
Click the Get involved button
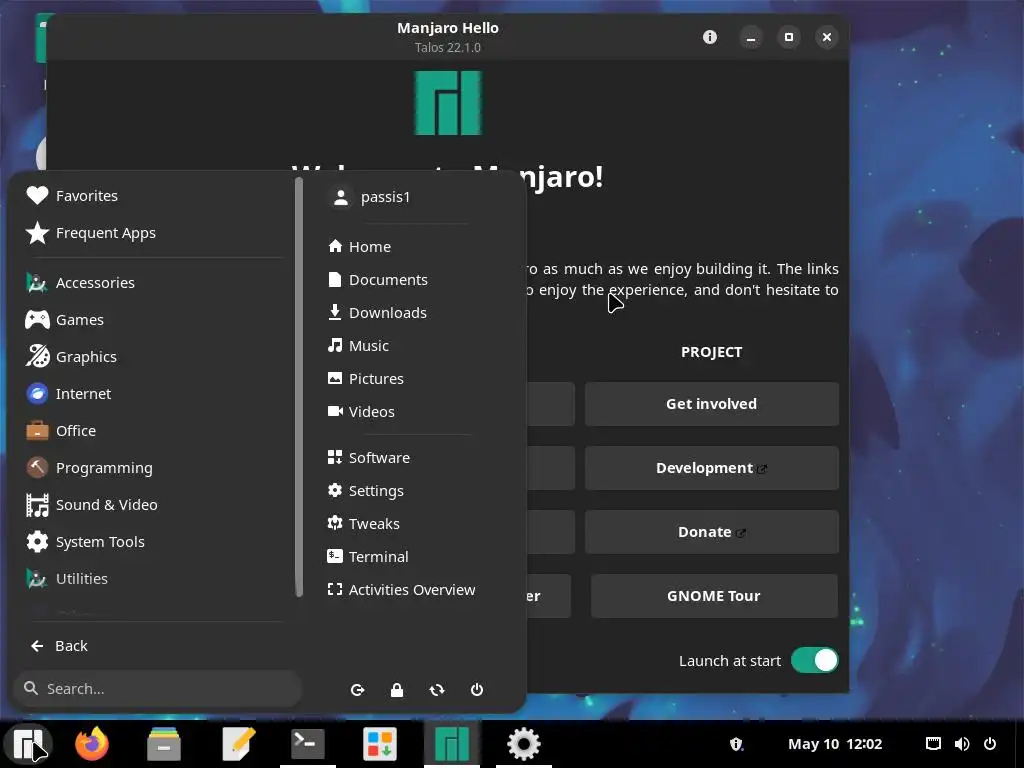(711, 404)
